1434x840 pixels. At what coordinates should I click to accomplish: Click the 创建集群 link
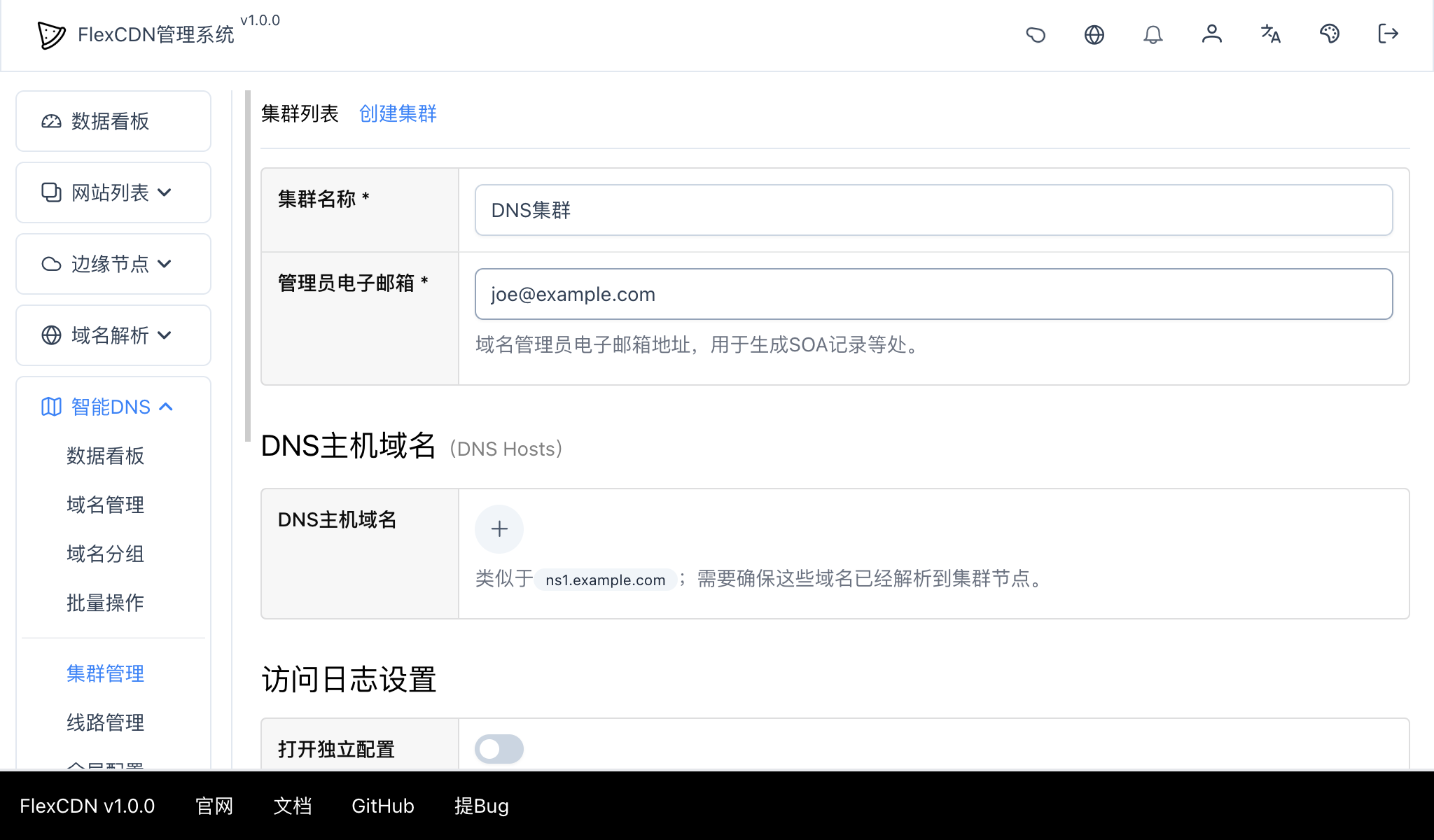pyautogui.click(x=397, y=113)
